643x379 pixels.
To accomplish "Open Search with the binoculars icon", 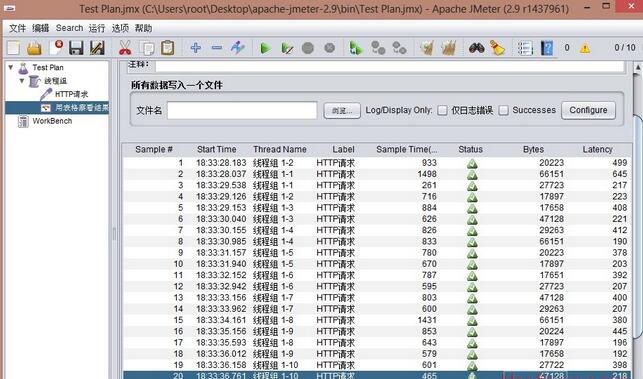I will pos(477,48).
